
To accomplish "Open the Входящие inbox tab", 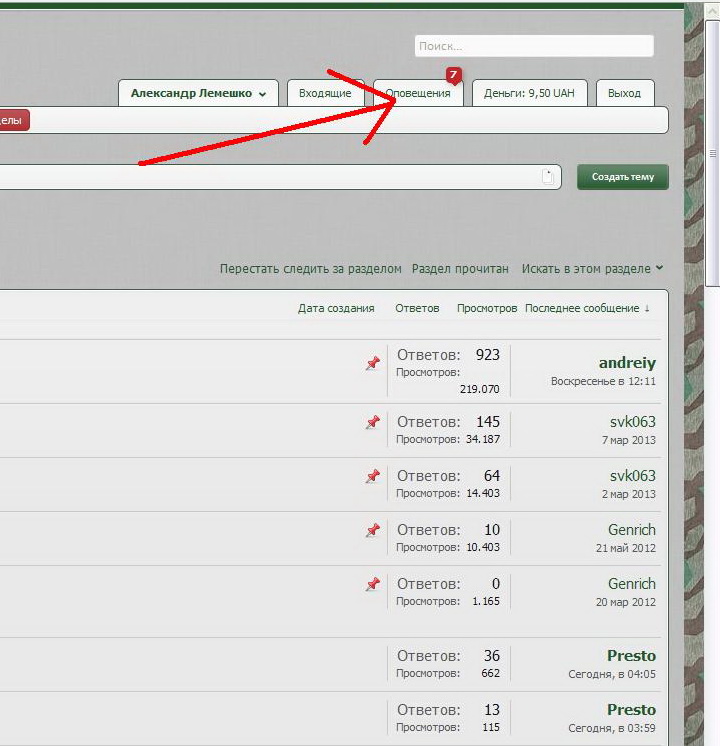I will click(x=325, y=93).
